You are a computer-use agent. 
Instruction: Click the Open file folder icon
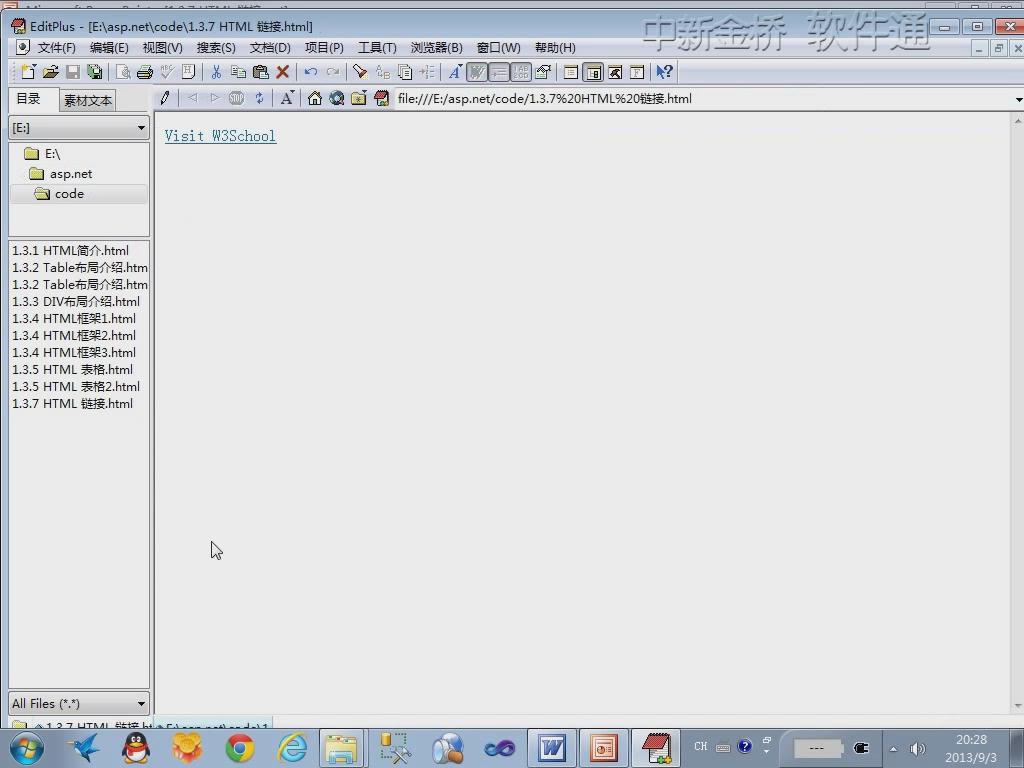pyautogui.click(x=50, y=72)
